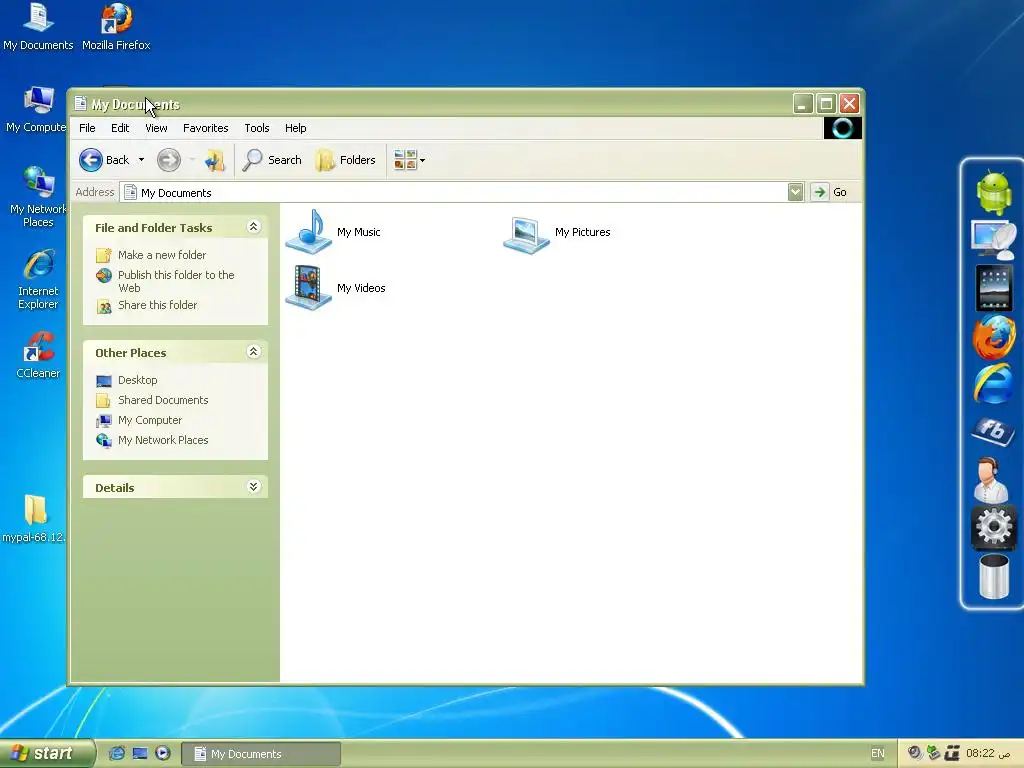Minimize the My Documents window

click(x=803, y=103)
